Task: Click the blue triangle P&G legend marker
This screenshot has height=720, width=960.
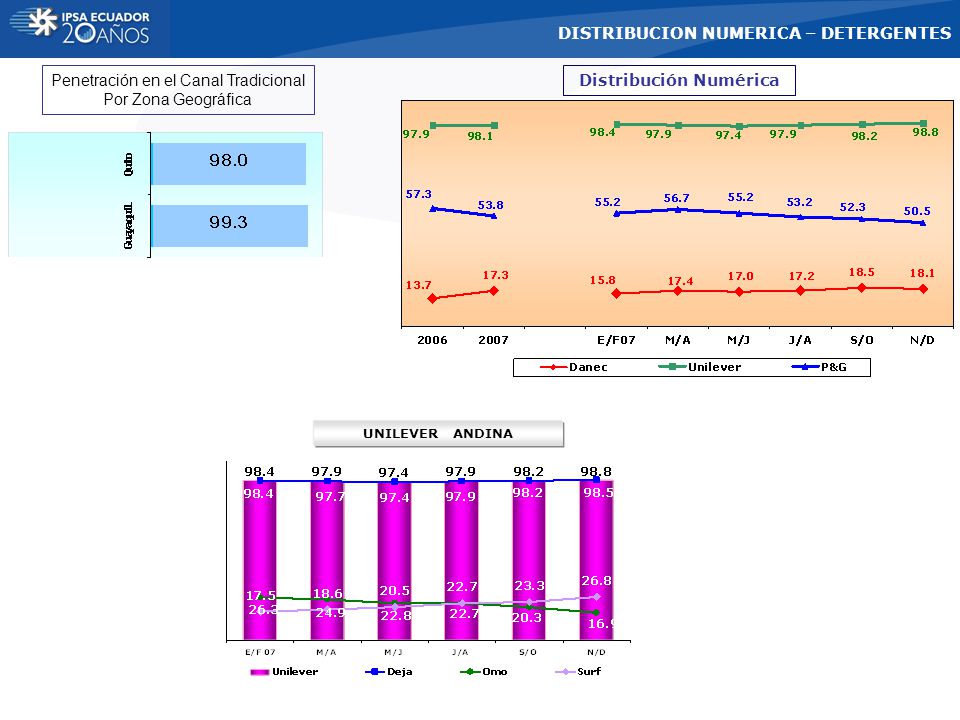Action: click(805, 367)
